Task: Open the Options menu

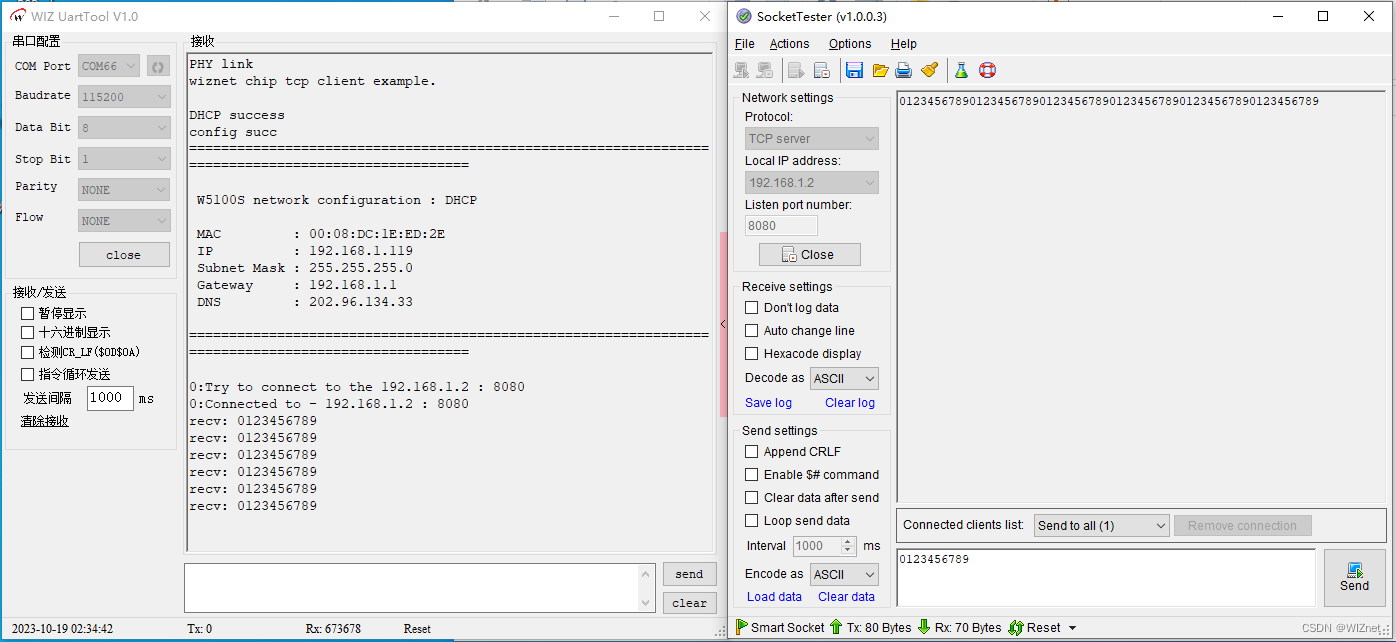Action: (850, 44)
